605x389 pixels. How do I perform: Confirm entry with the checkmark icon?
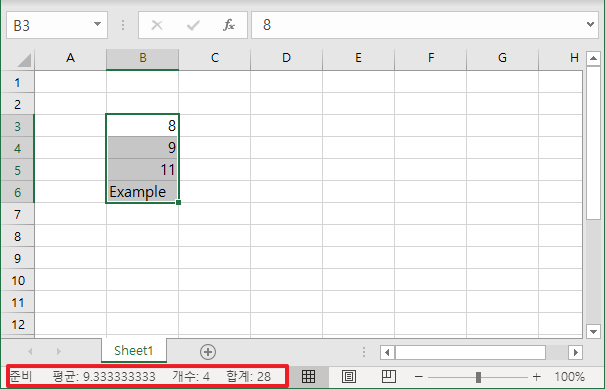tap(193, 25)
